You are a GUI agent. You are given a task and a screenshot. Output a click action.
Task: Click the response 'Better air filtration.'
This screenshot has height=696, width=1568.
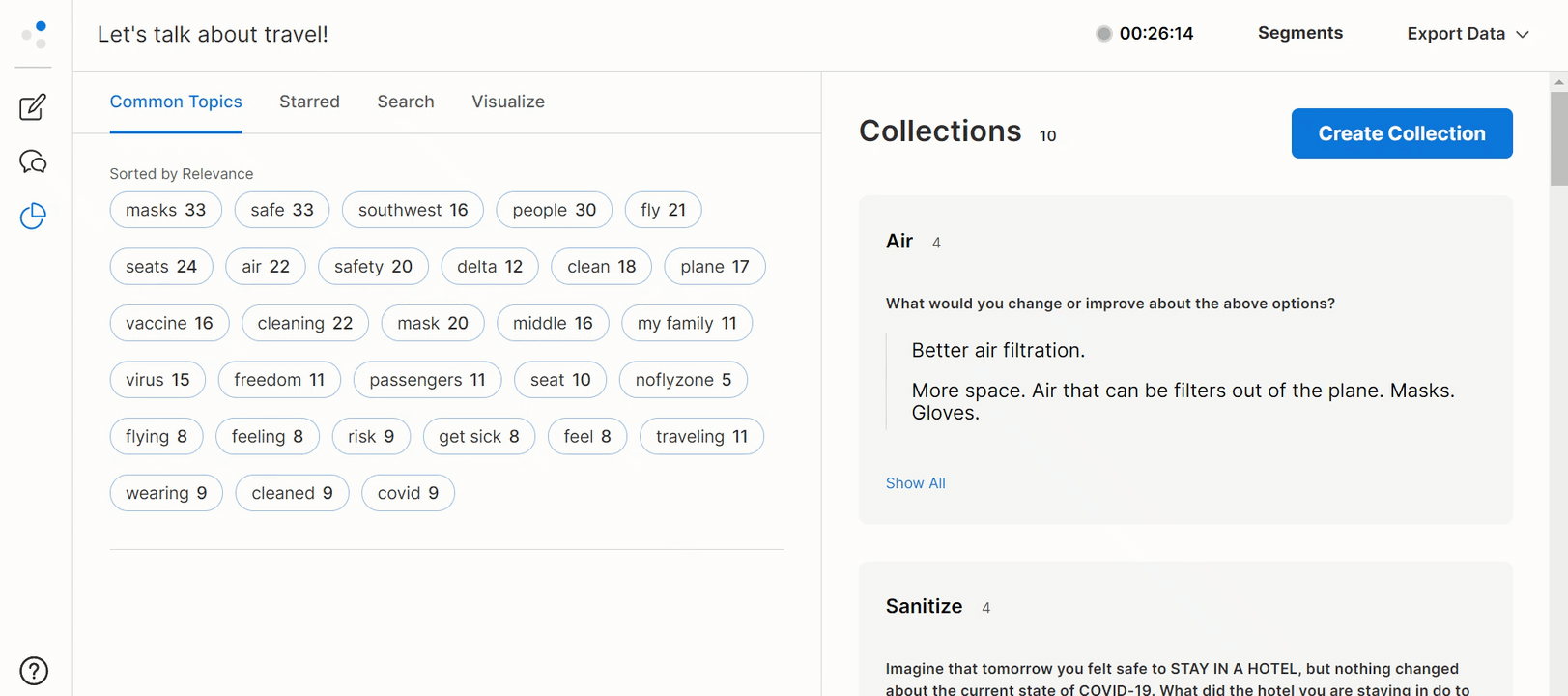click(x=998, y=350)
